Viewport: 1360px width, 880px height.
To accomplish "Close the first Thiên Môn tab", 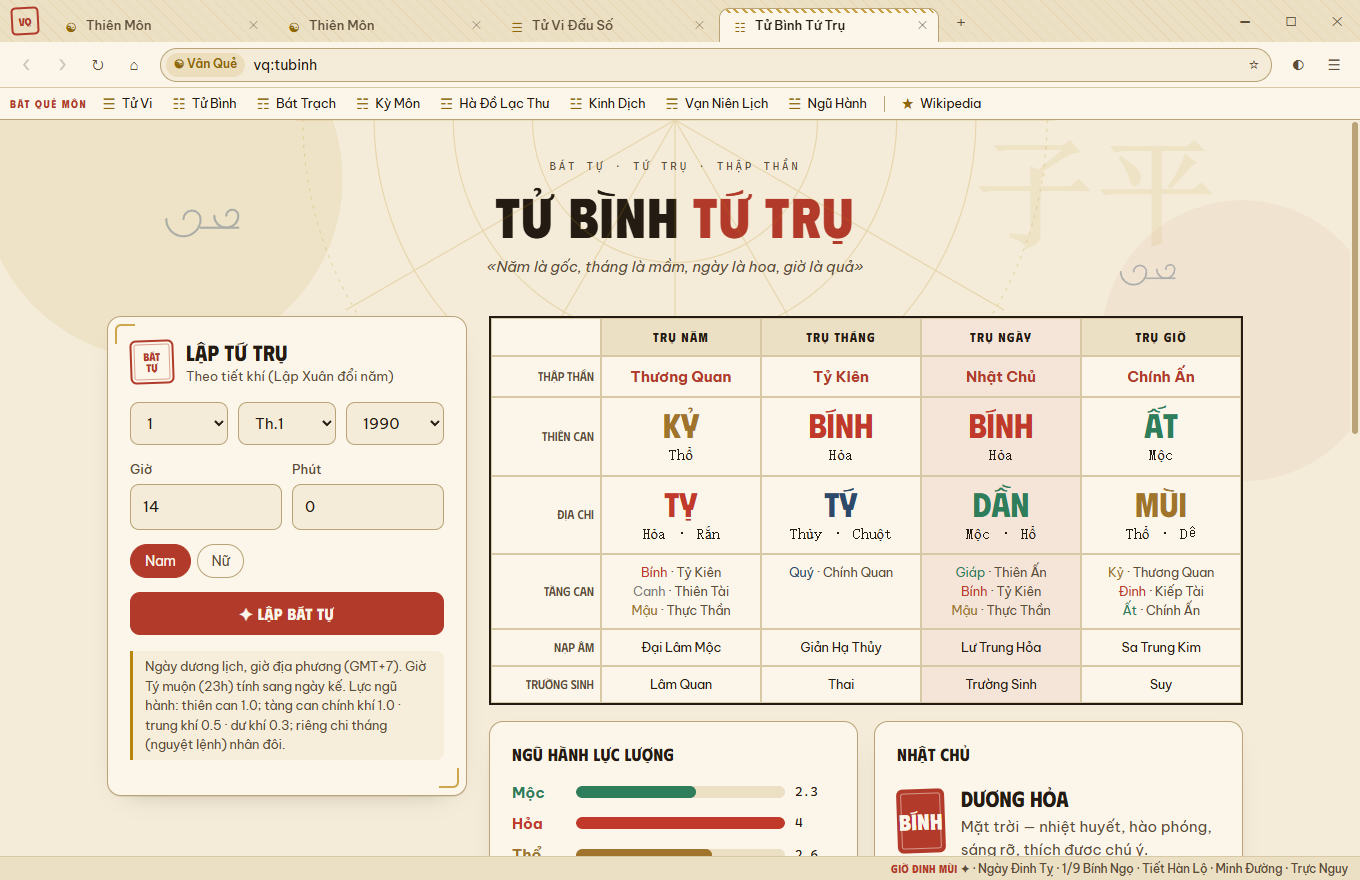I will click(x=253, y=25).
